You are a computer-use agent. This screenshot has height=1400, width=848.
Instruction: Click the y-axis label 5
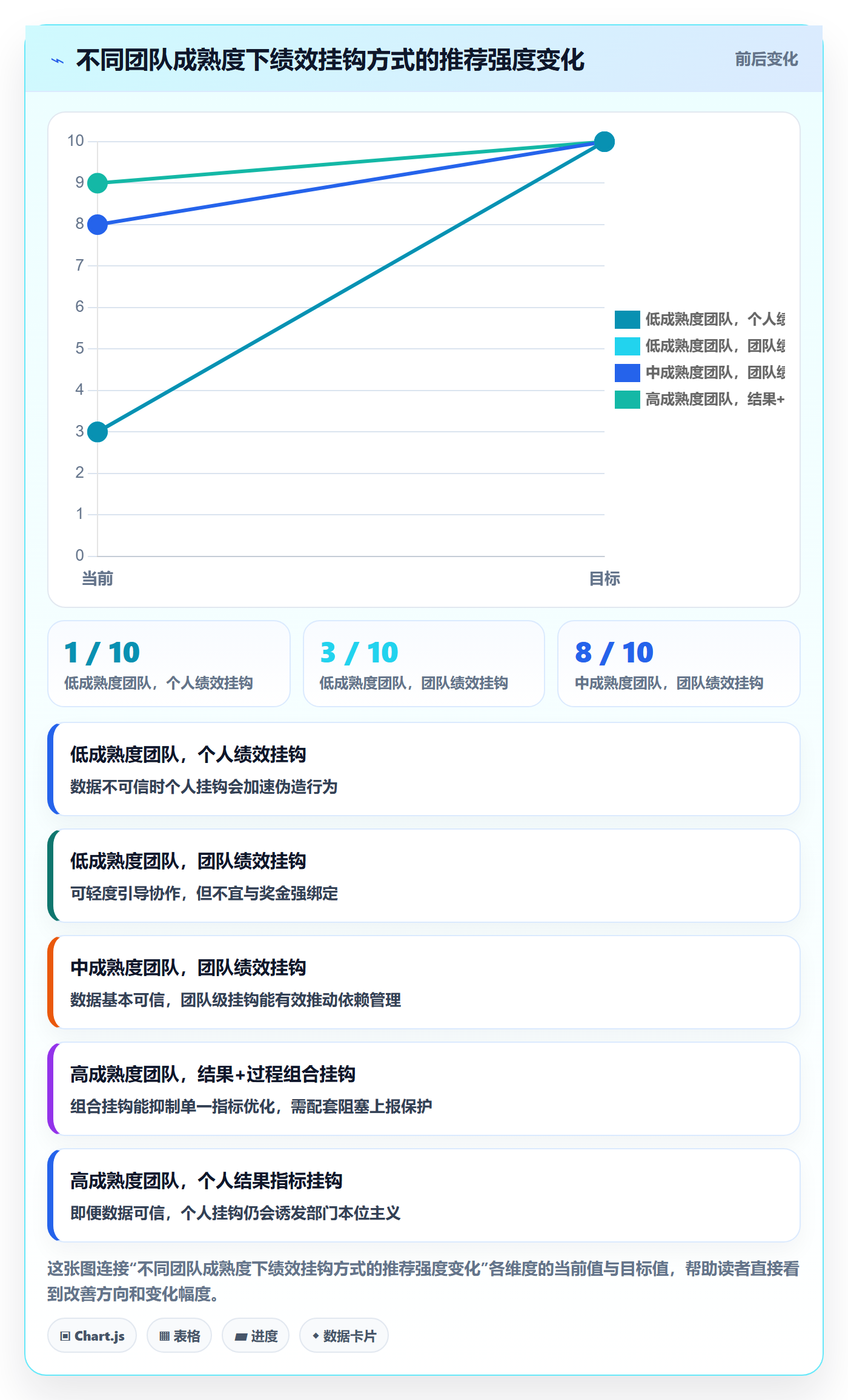79,348
